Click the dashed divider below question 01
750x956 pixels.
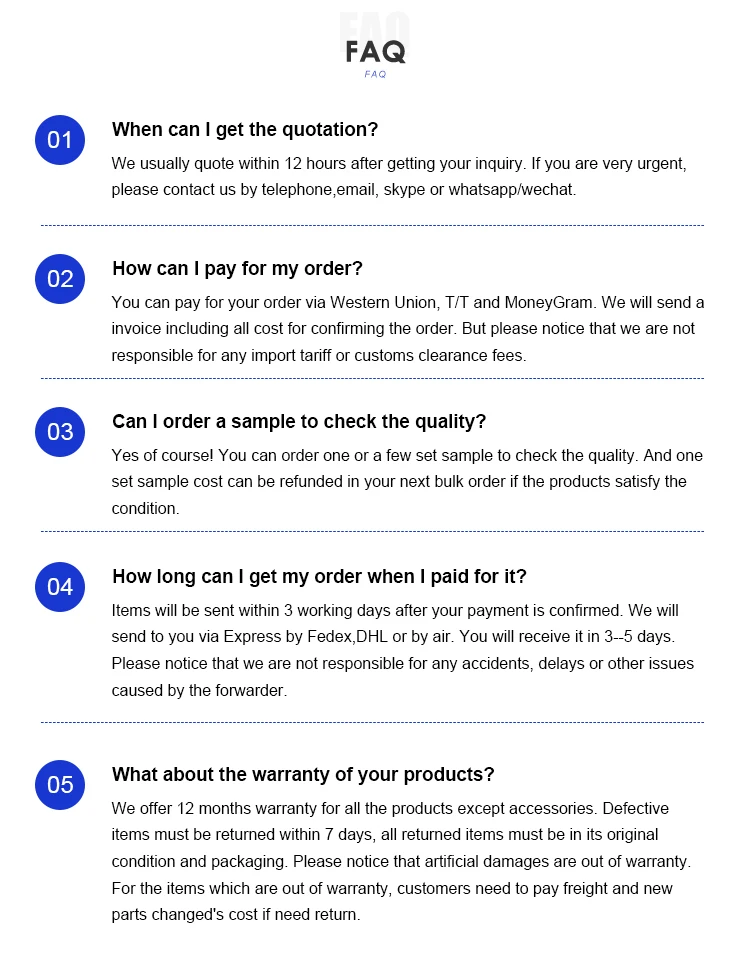tap(372, 226)
